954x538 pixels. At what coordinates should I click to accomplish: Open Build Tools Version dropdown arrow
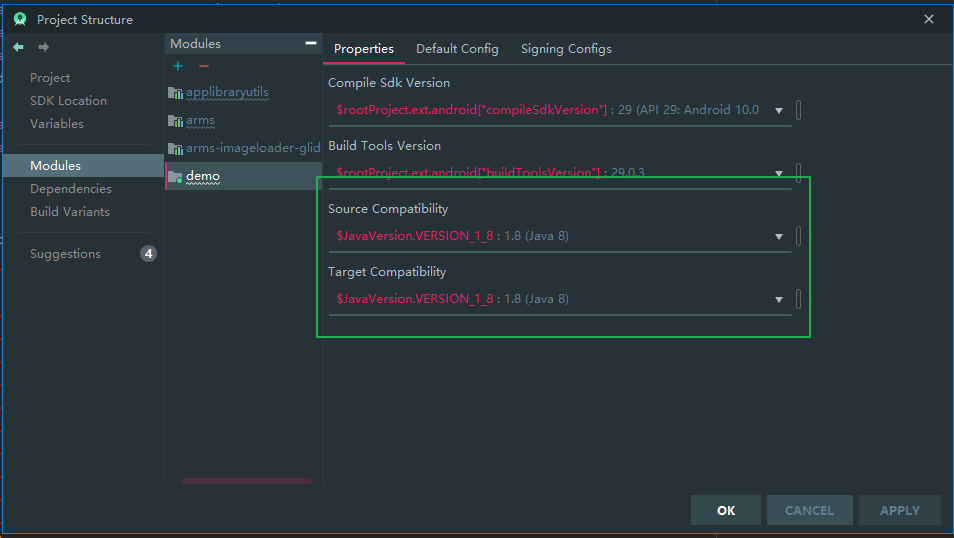(779, 173)
